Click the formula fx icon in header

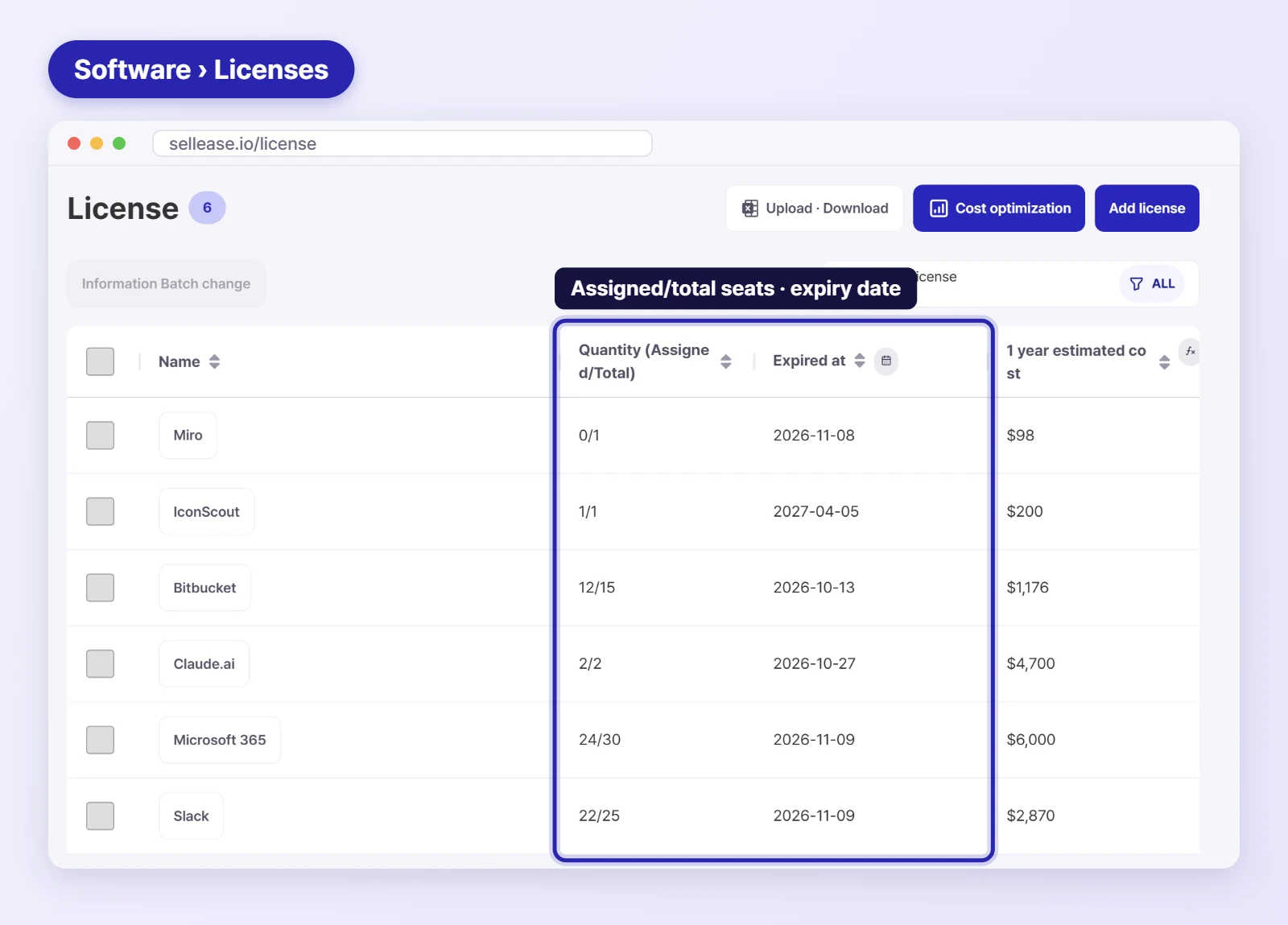point(1190,352)
